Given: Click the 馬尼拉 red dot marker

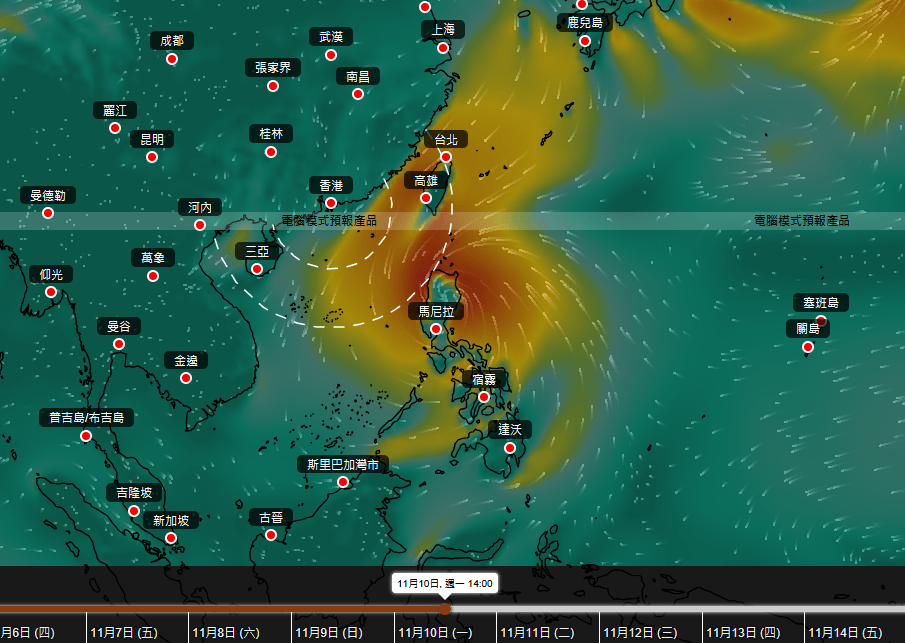Looking at the screenshot, I should tap(436, 329).
